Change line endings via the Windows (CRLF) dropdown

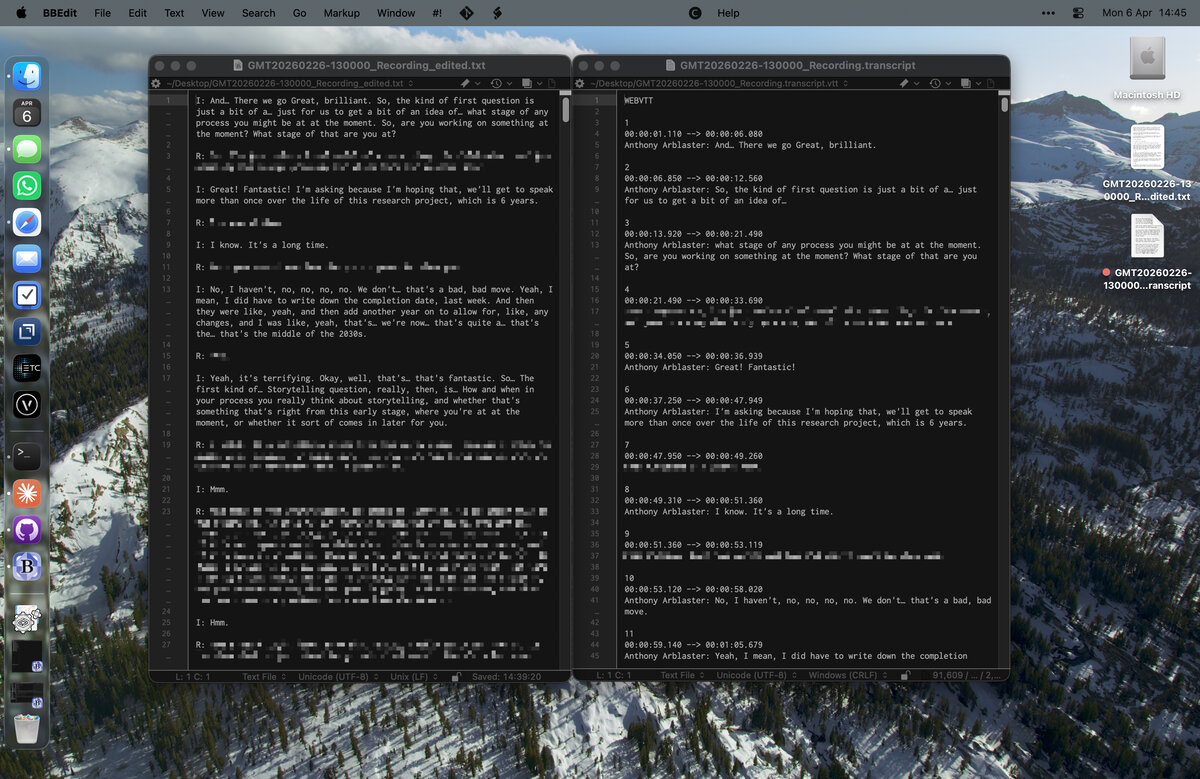coord(843,676)
